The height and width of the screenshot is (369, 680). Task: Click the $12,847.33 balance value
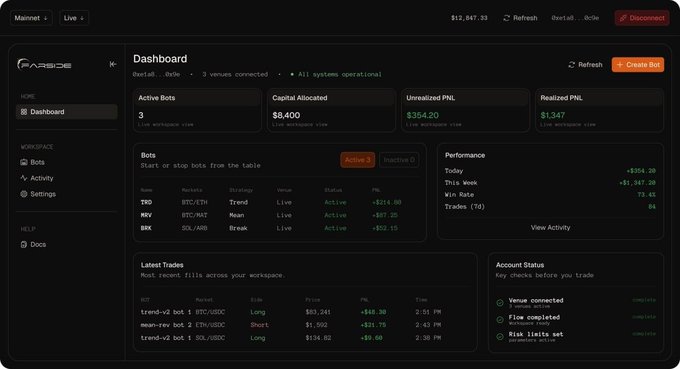point(469,18)
